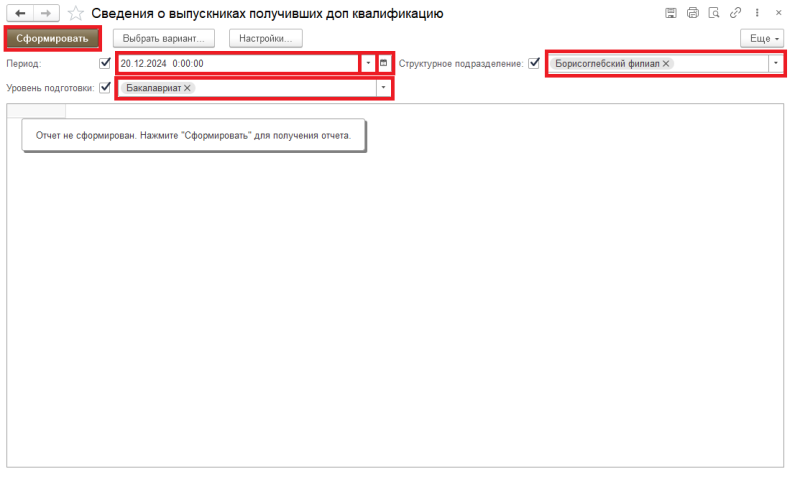800x479 pixels.
Task: Open the three-dot vertical menu
Action: [757, 13]
